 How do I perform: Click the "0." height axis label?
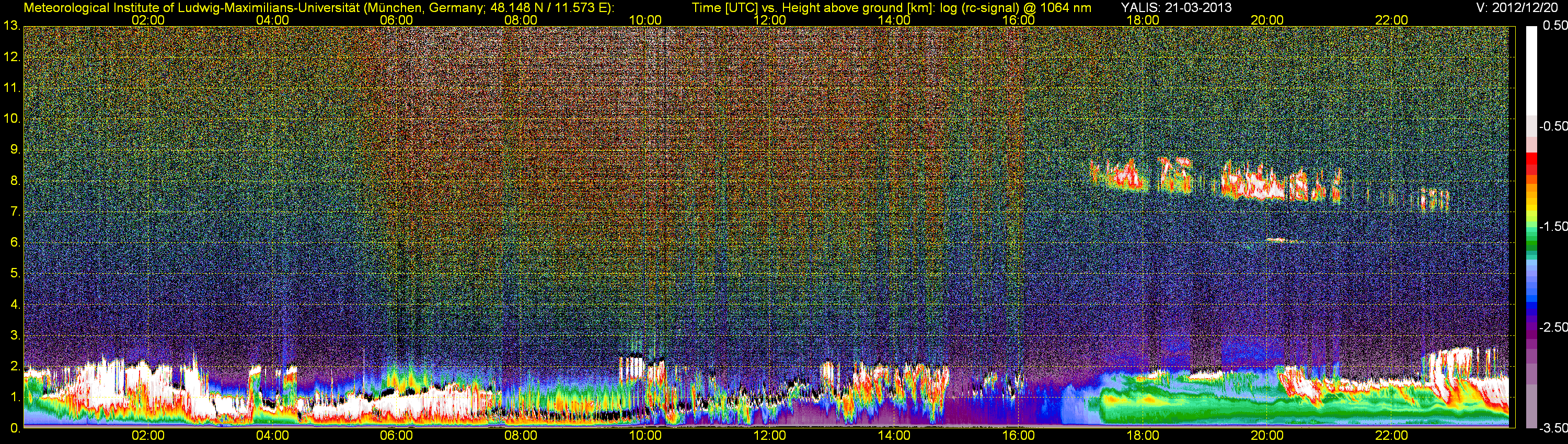[15, 428]
